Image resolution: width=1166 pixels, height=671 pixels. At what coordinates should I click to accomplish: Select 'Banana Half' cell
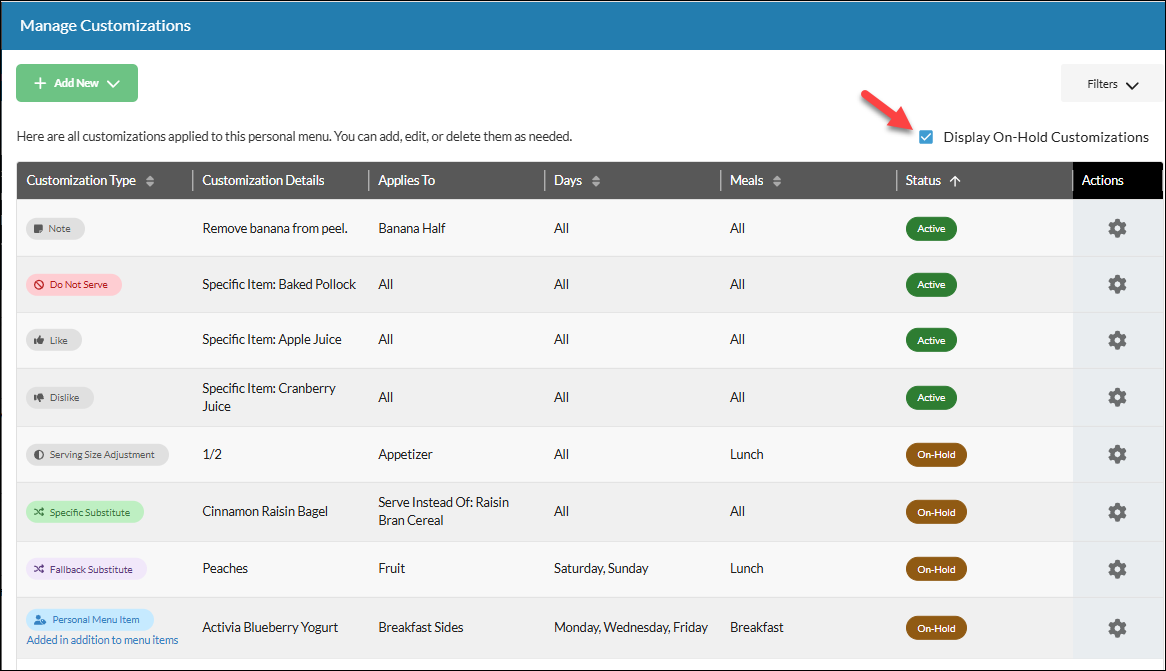412,228
